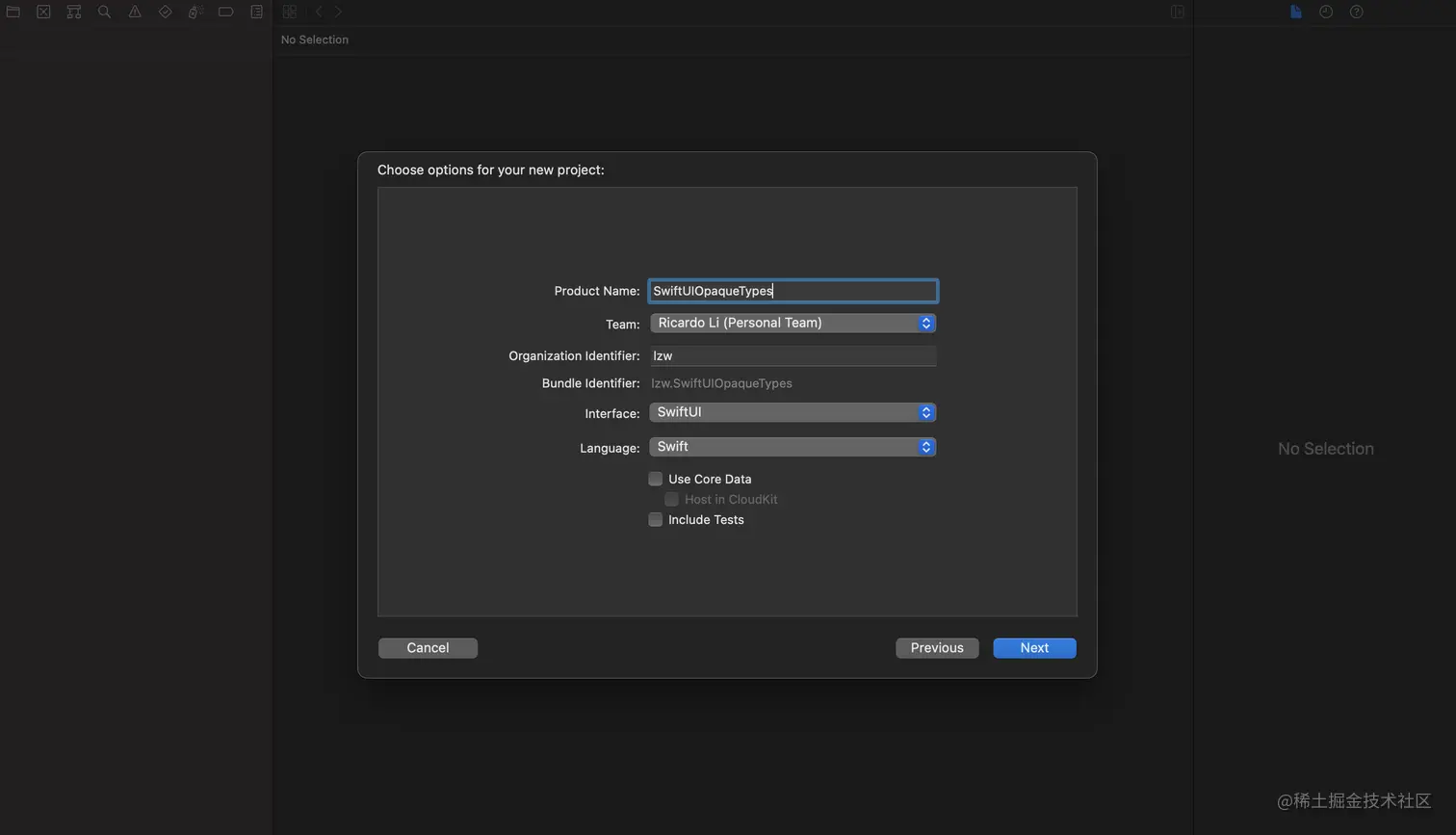Enable the Use Core Data checkbox
This screenshot has width=1456, height=835.
click(656, 479)
